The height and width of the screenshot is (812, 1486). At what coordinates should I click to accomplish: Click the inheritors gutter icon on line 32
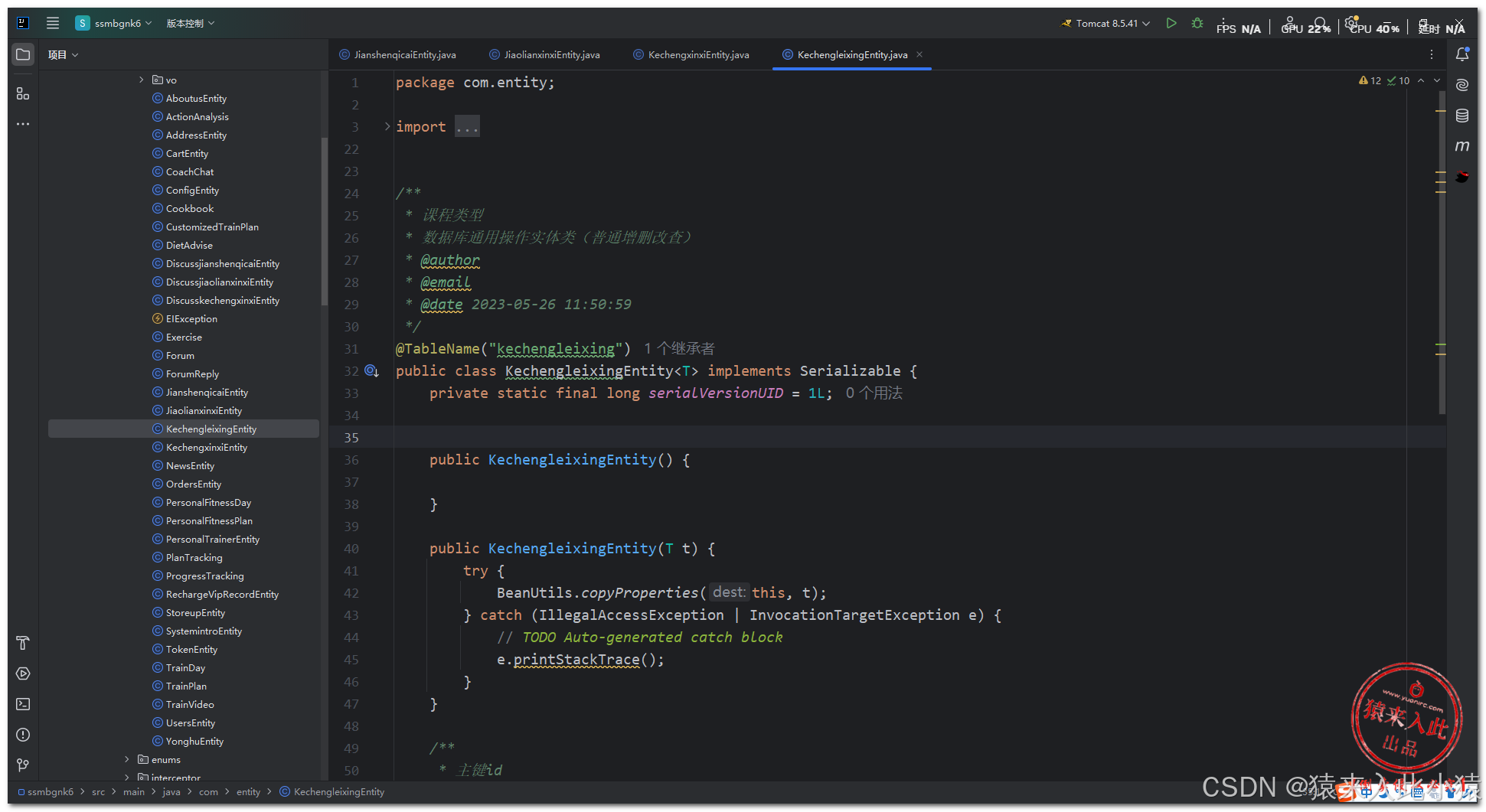coord(371,371)
